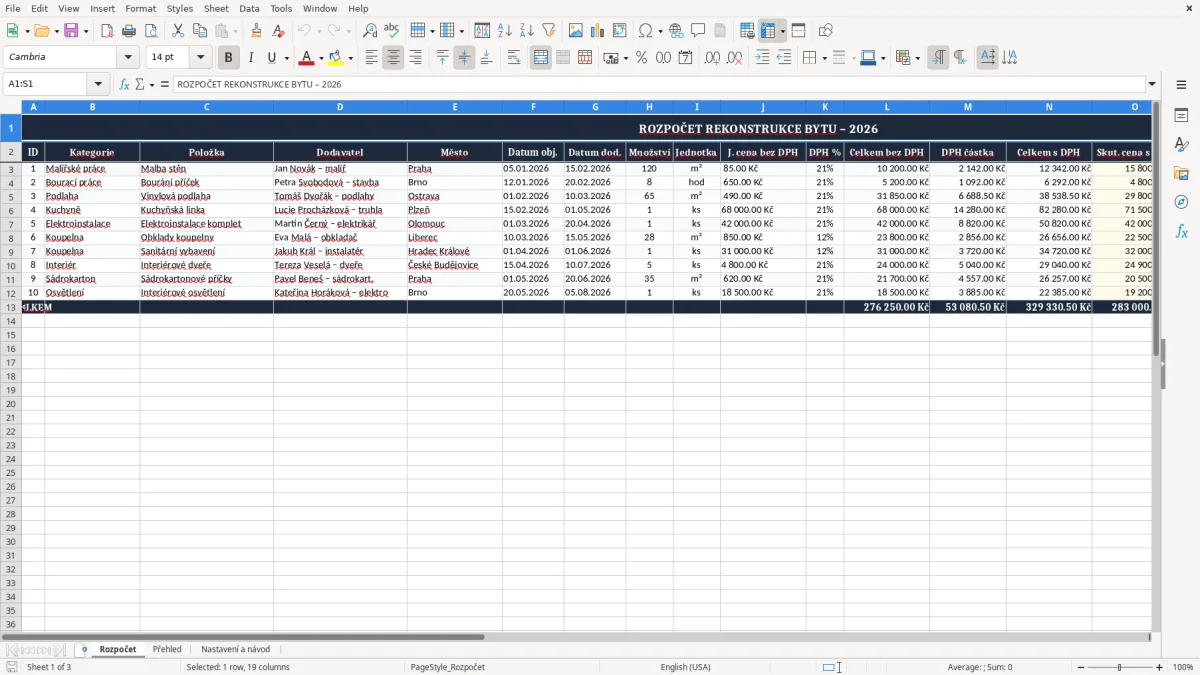
Task: Cut selected cells with scissors icon
Action: point(178,31)
